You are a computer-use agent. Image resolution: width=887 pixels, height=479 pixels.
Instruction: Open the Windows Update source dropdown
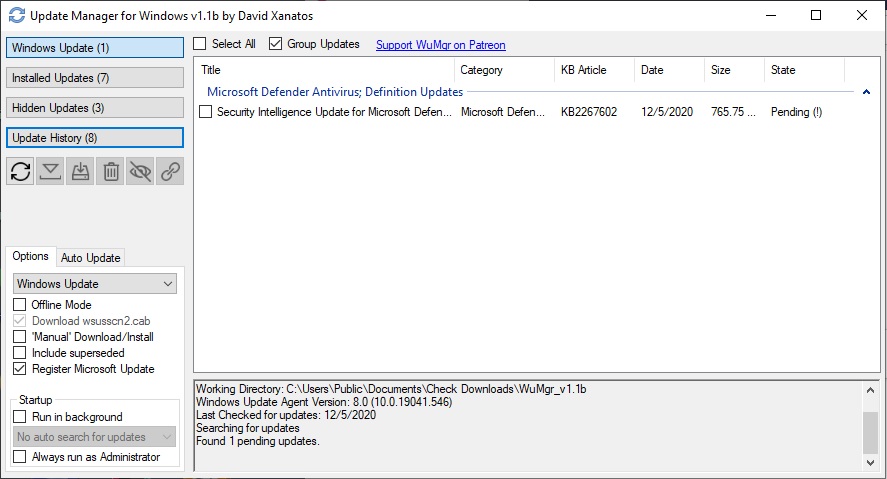point(95,284)
